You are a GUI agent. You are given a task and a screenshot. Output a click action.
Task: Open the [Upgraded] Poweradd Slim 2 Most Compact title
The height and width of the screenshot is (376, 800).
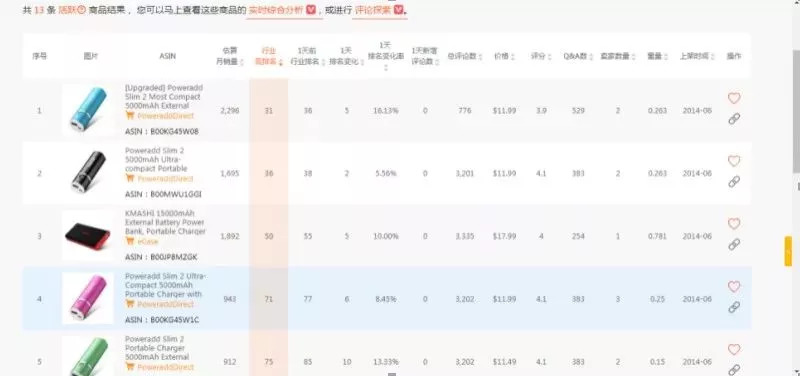pyautogui.click(x=163, y=96)
